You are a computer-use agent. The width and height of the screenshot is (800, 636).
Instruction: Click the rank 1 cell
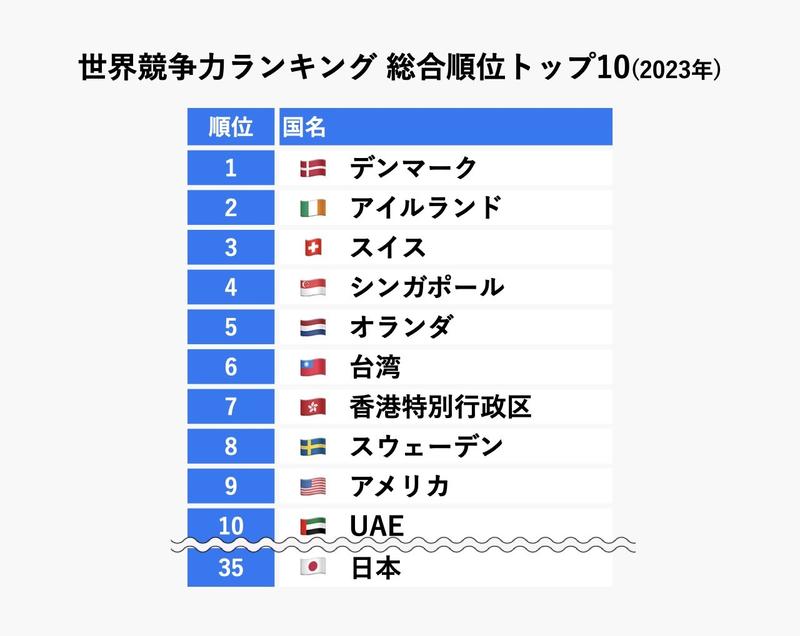pos(231,168)
